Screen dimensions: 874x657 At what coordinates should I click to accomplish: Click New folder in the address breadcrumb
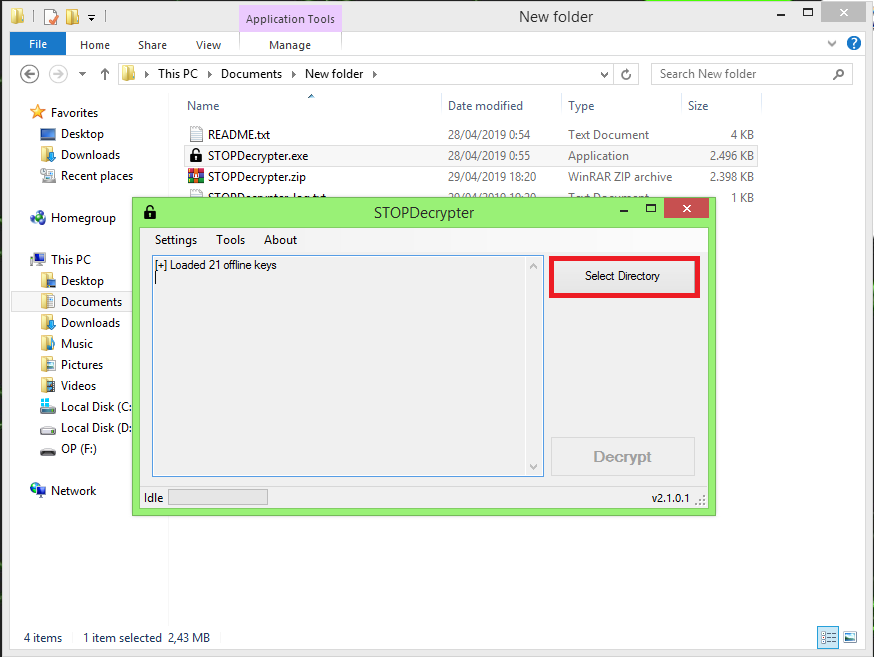click(334, 74)
